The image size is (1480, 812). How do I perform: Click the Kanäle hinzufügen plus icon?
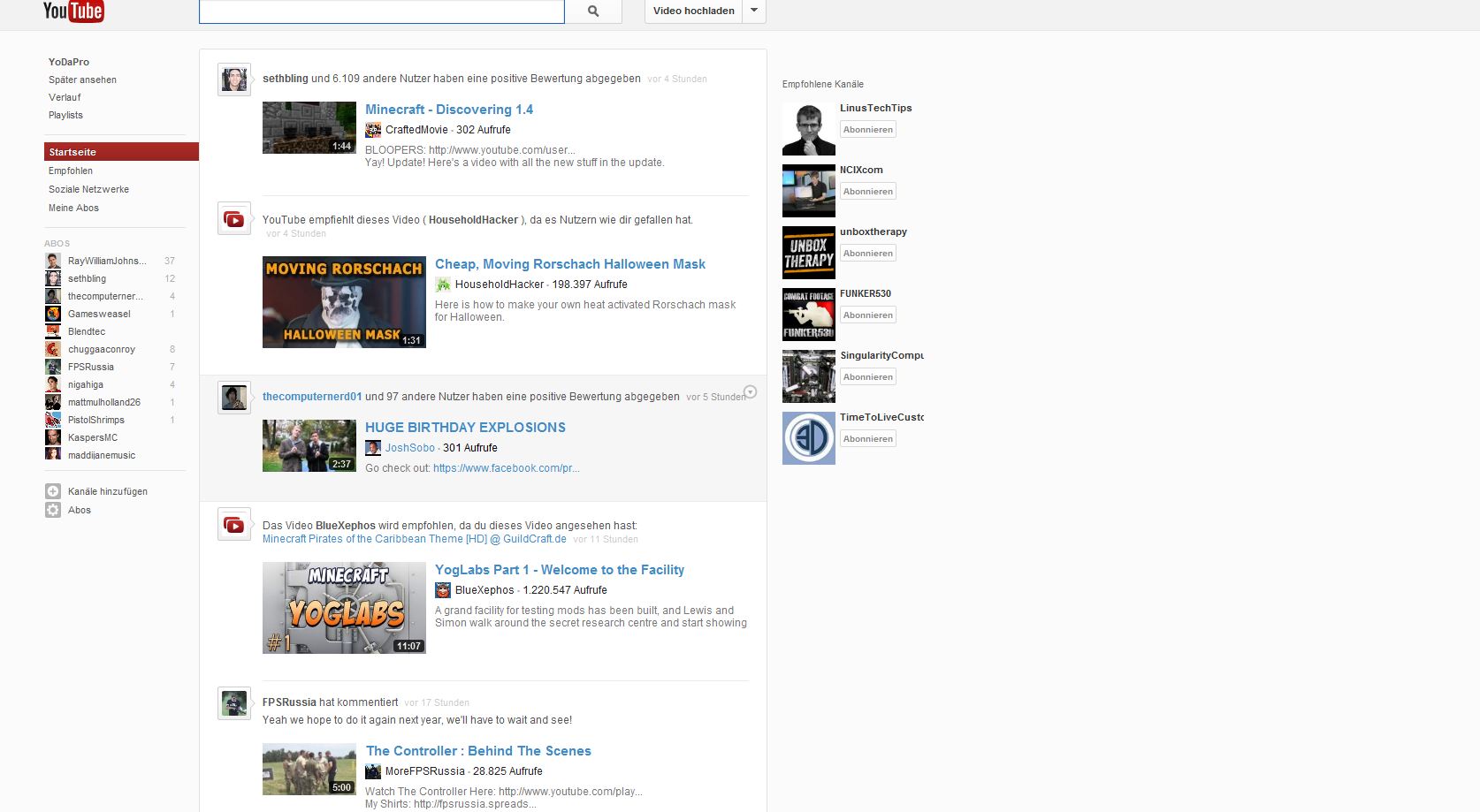click(53, 491)
